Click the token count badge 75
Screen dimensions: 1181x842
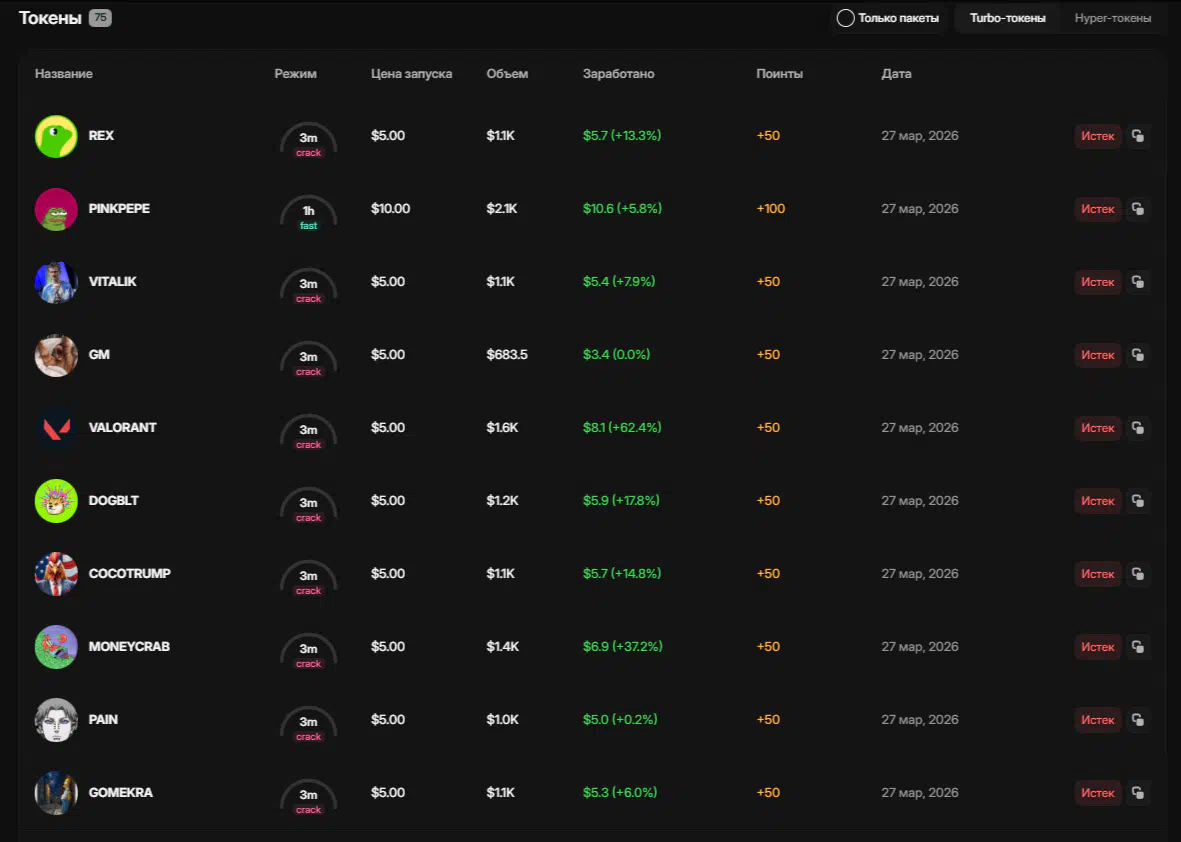[100, 18]
